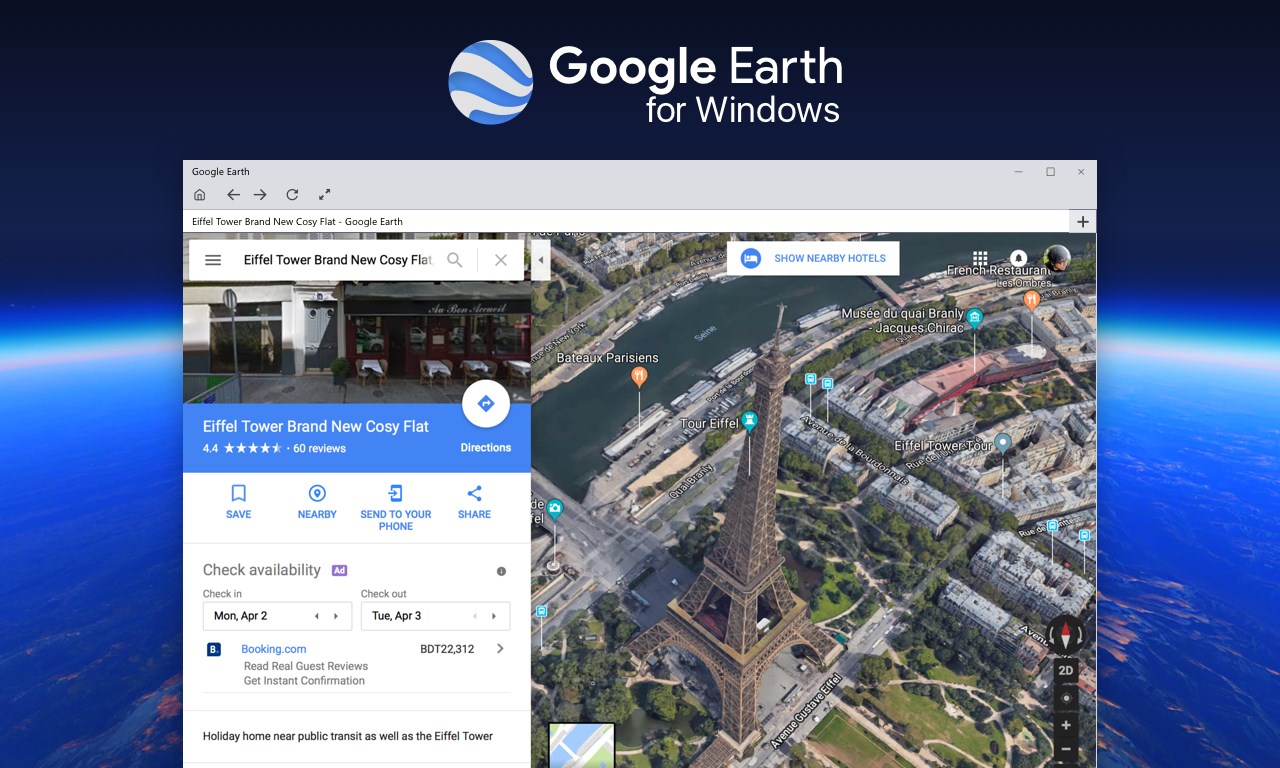The width and height of the screenshot is (1280, 768).
Task: Click the Booking.com B logo icon
Action: 214,650
